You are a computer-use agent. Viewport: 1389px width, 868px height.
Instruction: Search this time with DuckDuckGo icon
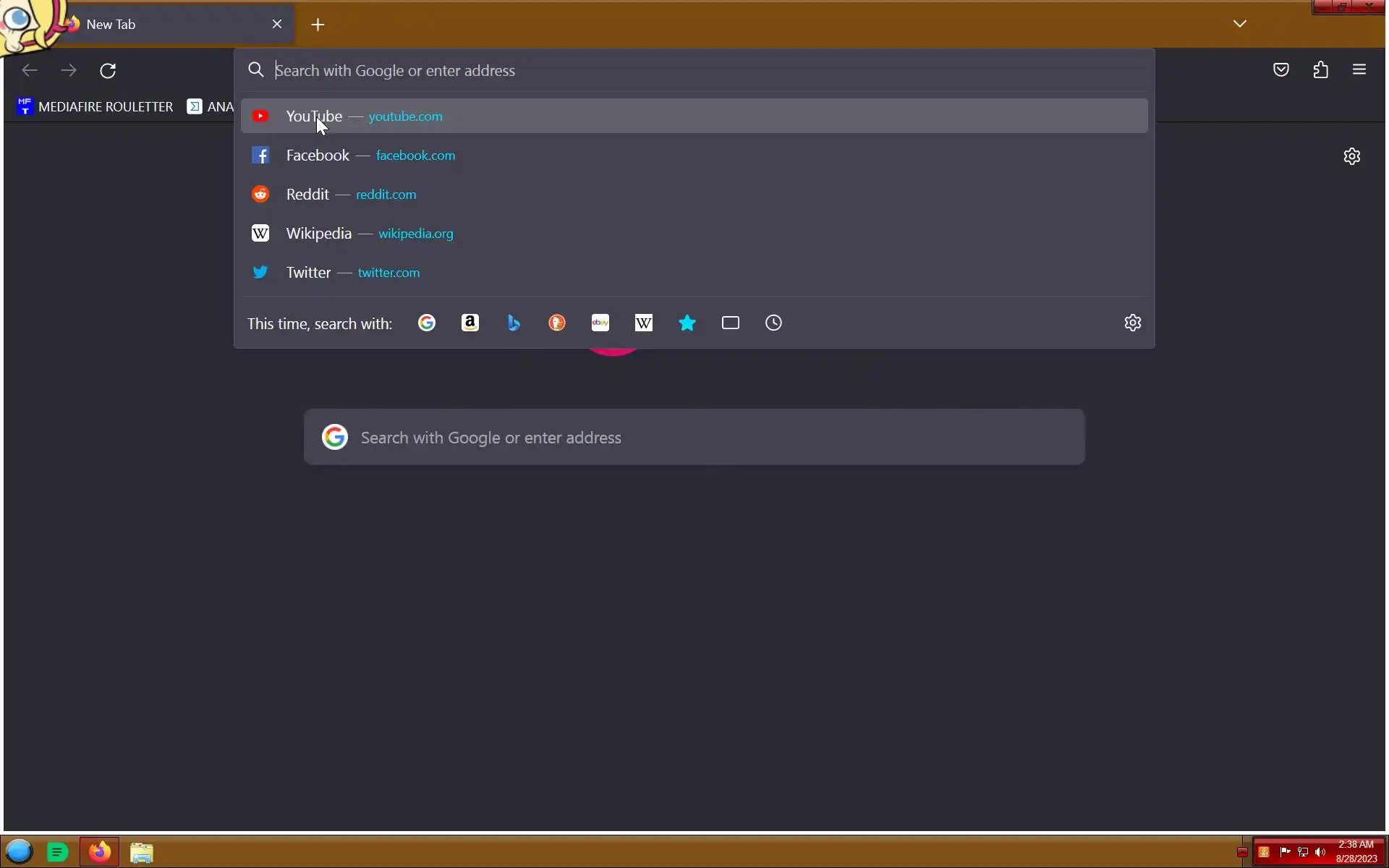click(557, 323)
